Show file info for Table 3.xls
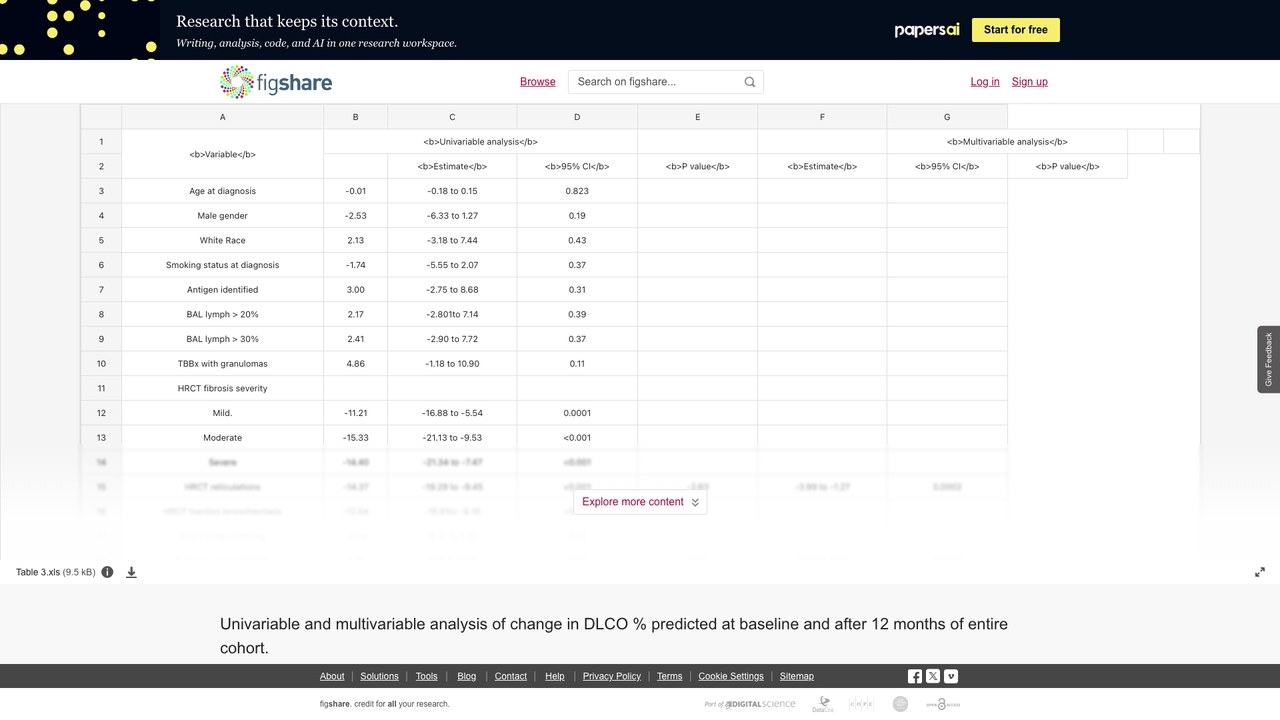Screen dimensions: 1280x720 (107, 572)
